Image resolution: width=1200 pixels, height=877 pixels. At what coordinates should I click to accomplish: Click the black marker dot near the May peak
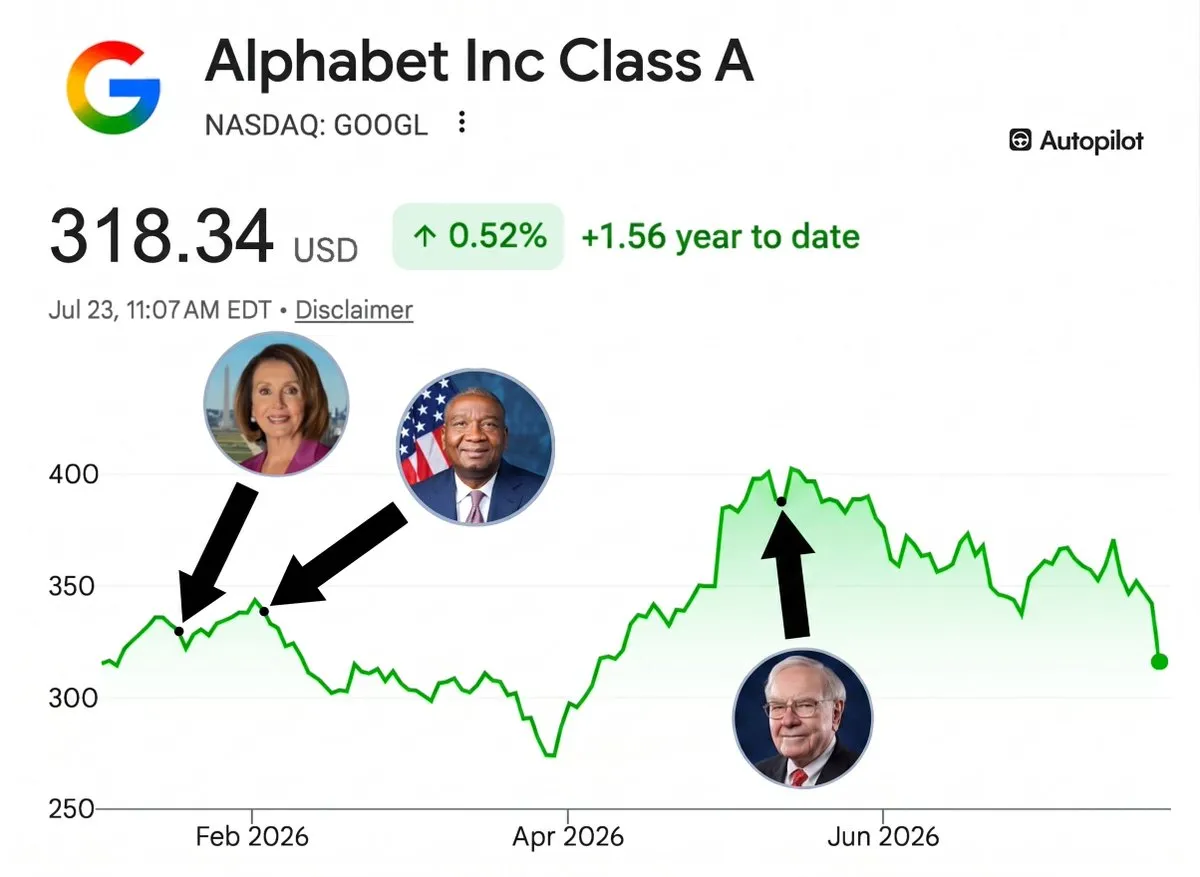coord(782,502)
